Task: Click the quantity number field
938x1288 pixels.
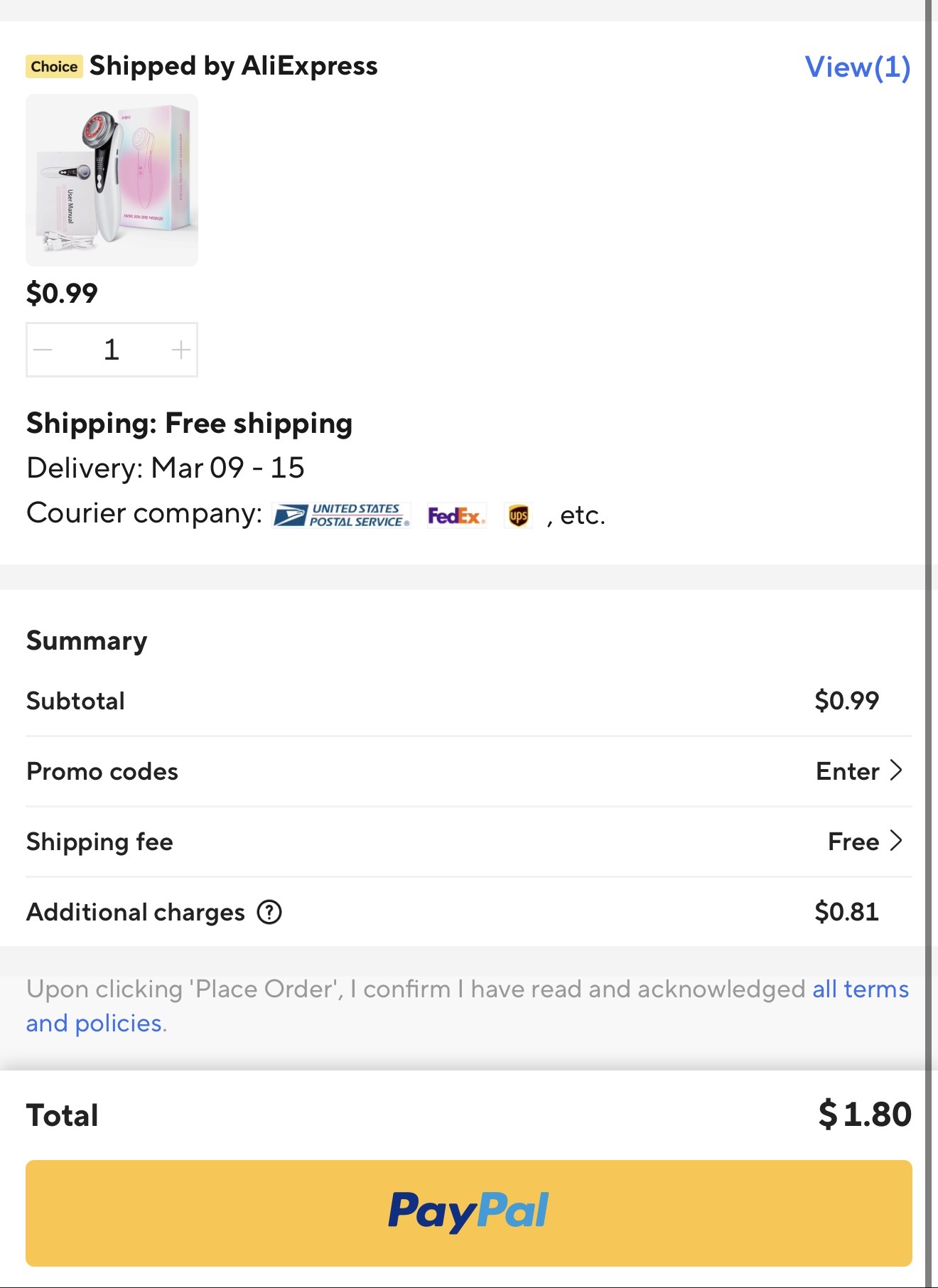Action: coord(112,350)
